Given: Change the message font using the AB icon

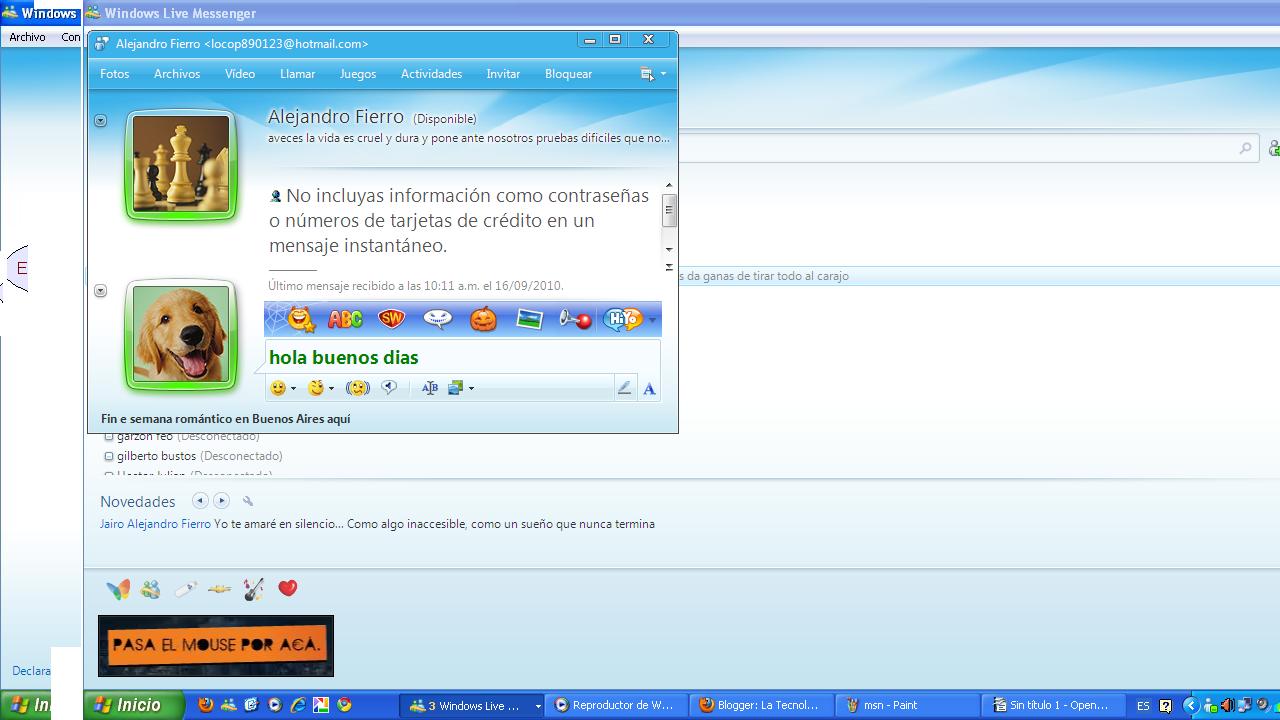Looking at the screenshot, I should pos(429,388).
